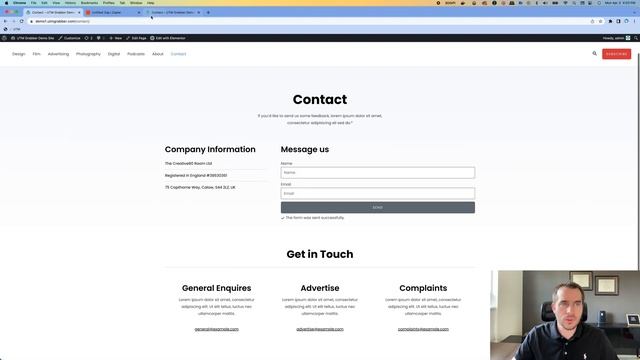Open the Advertising nav link
This screenshot has height=360, width=640.
pyautogui.click(x=58, y=54)
